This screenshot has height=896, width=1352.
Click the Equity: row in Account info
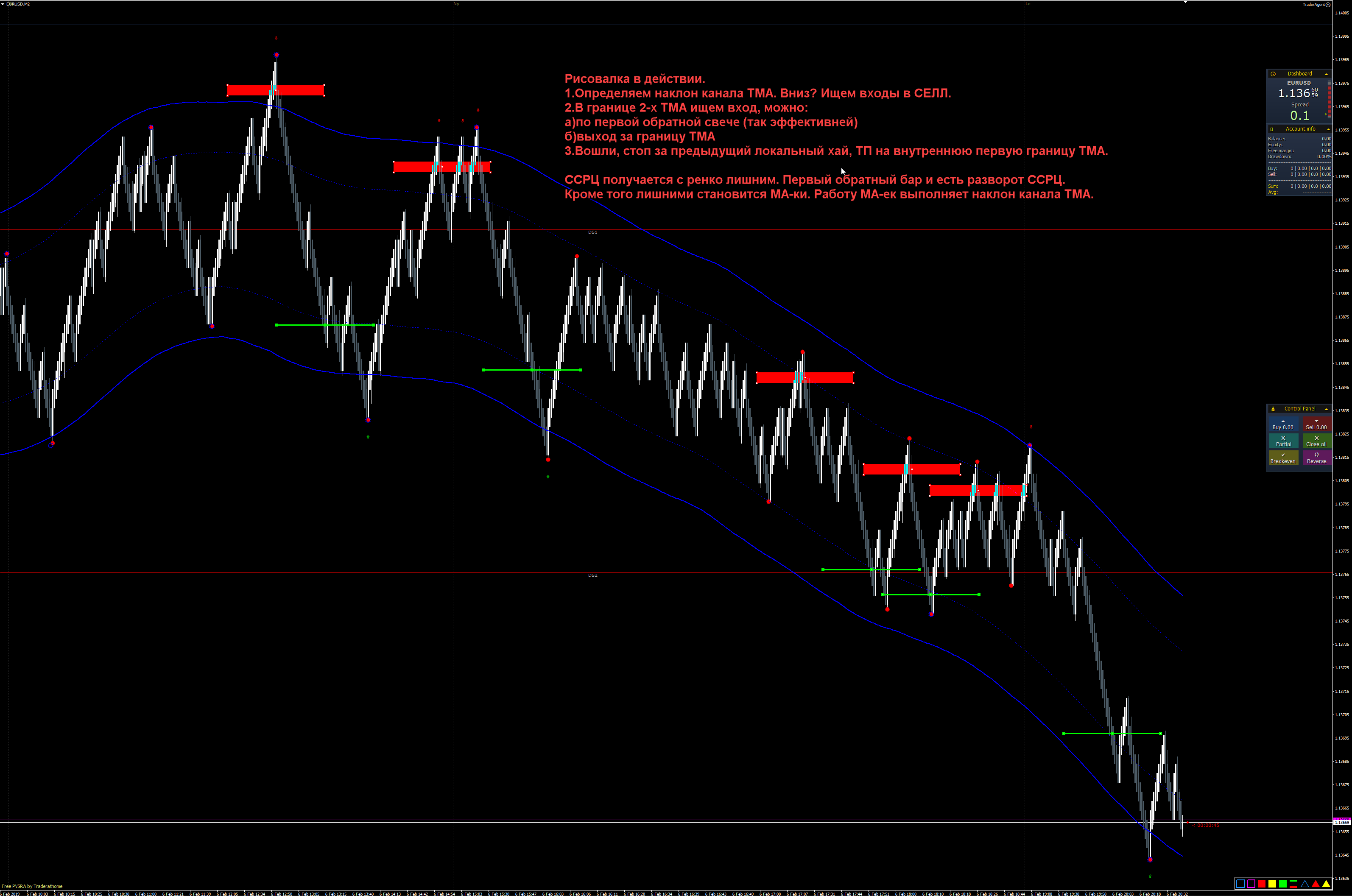(x=1299, y=145)
